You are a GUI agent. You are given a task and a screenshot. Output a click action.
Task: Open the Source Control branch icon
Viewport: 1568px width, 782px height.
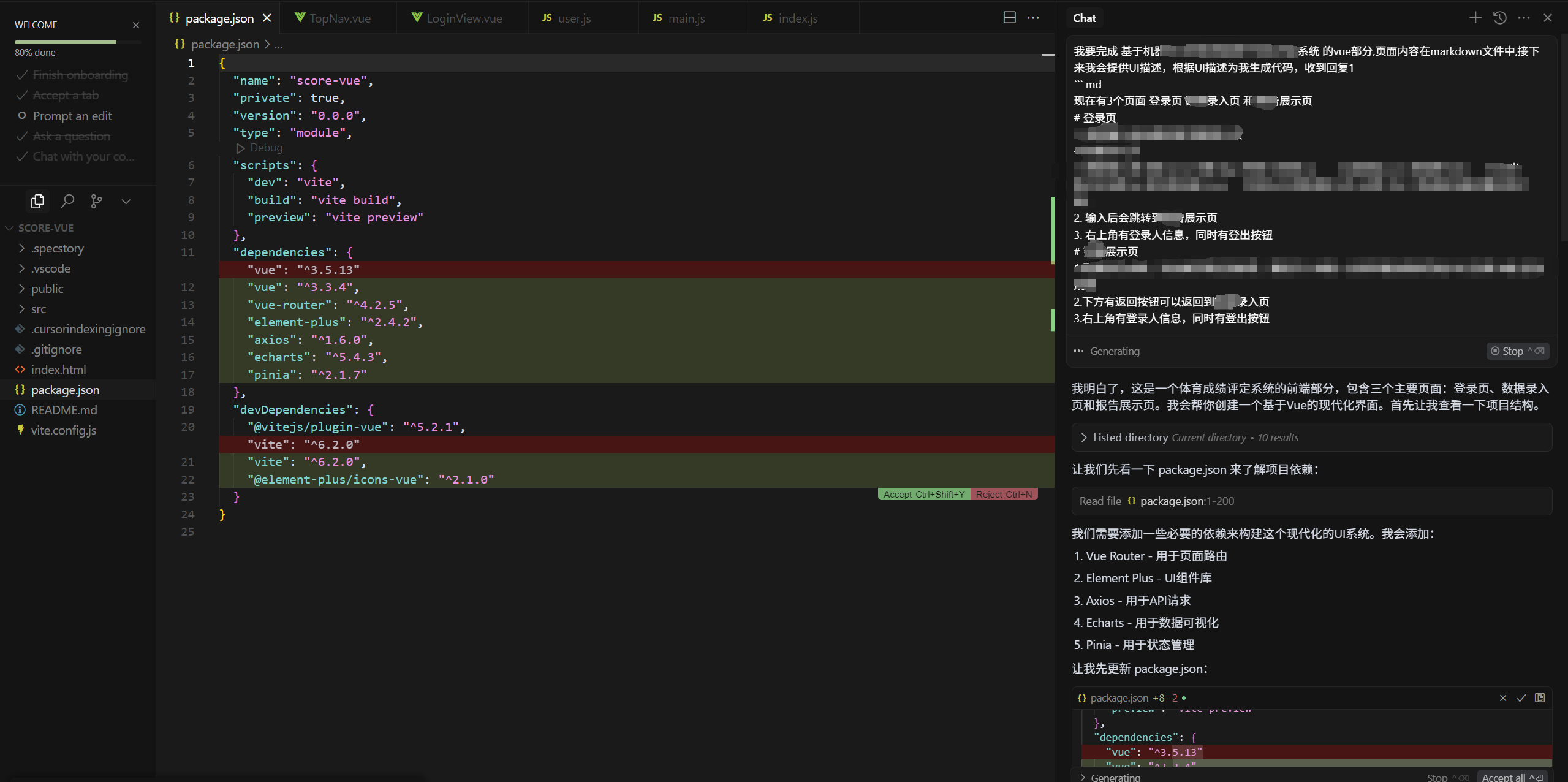coord(96,201)
